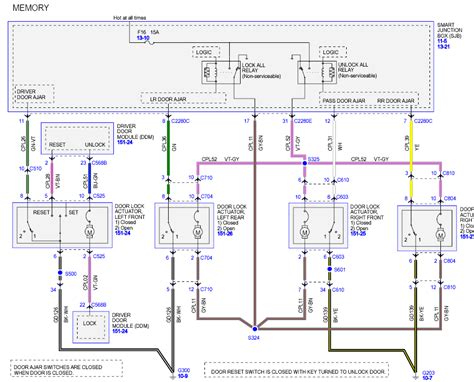Click the UNLOCK label in DDM box
The width and height of the screenshot is (474, 382).
(95, 145)
